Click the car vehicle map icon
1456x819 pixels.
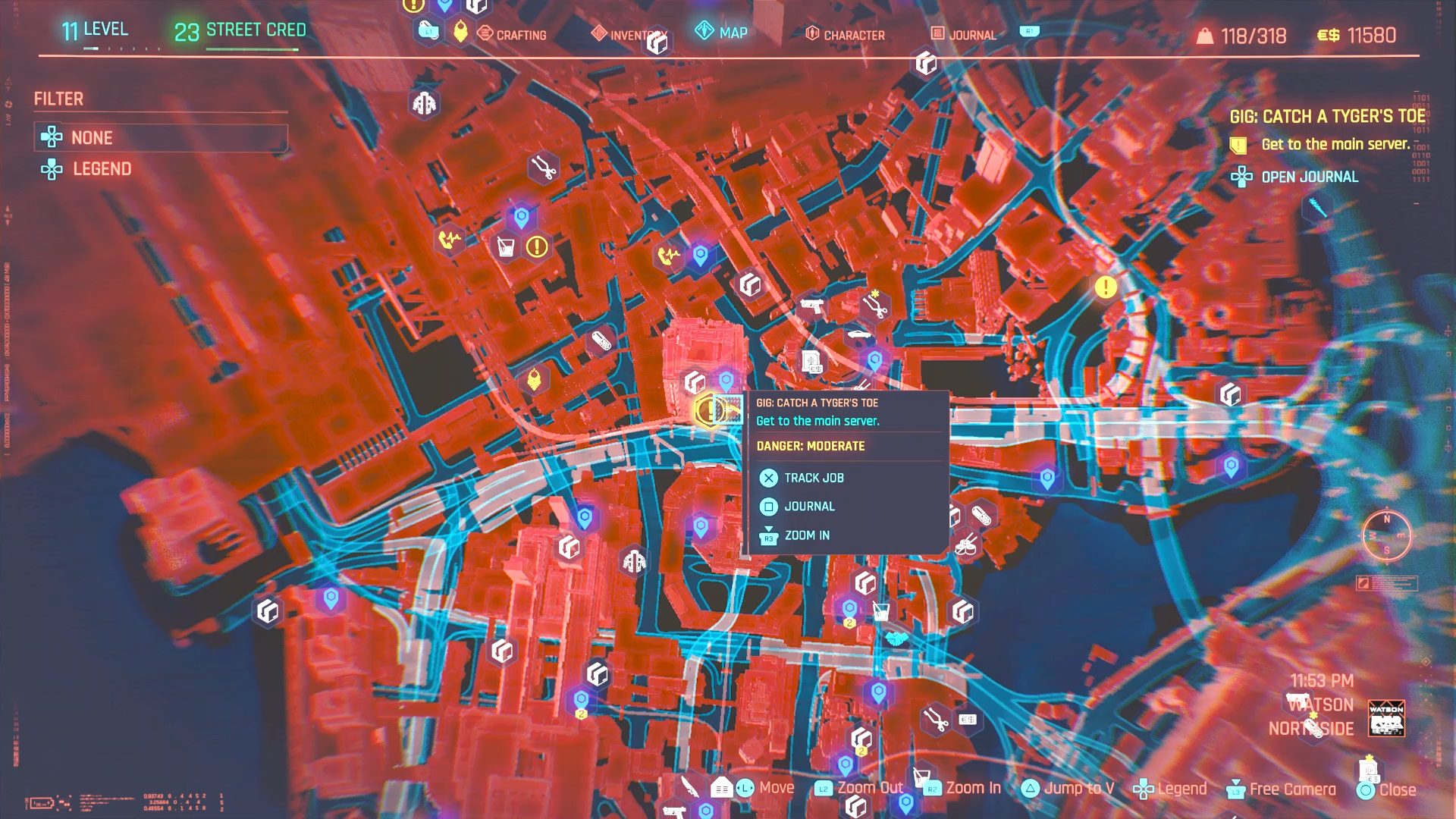point(858,334)
